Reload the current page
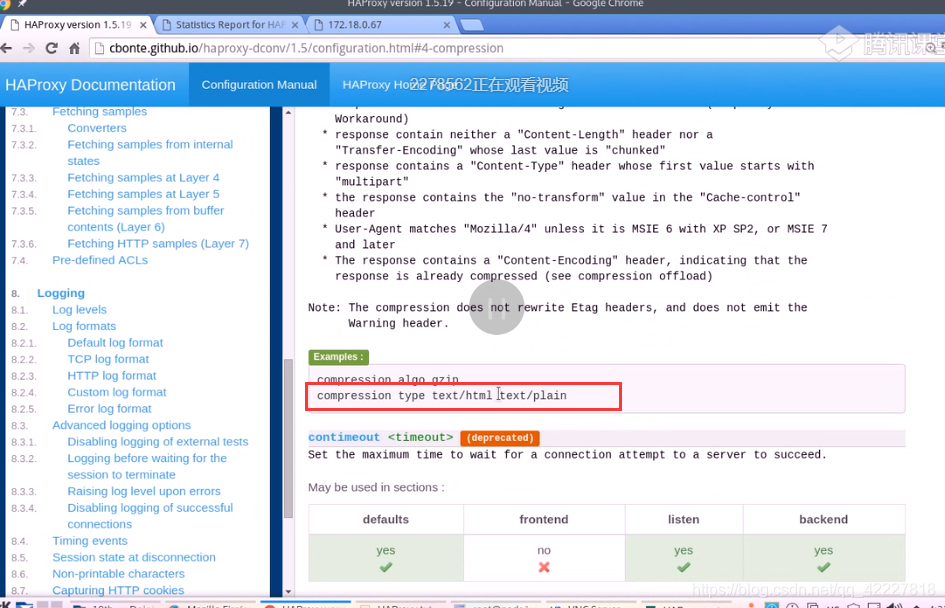The image size is (945, 608). pyautogui.click(x=52, y=48)
